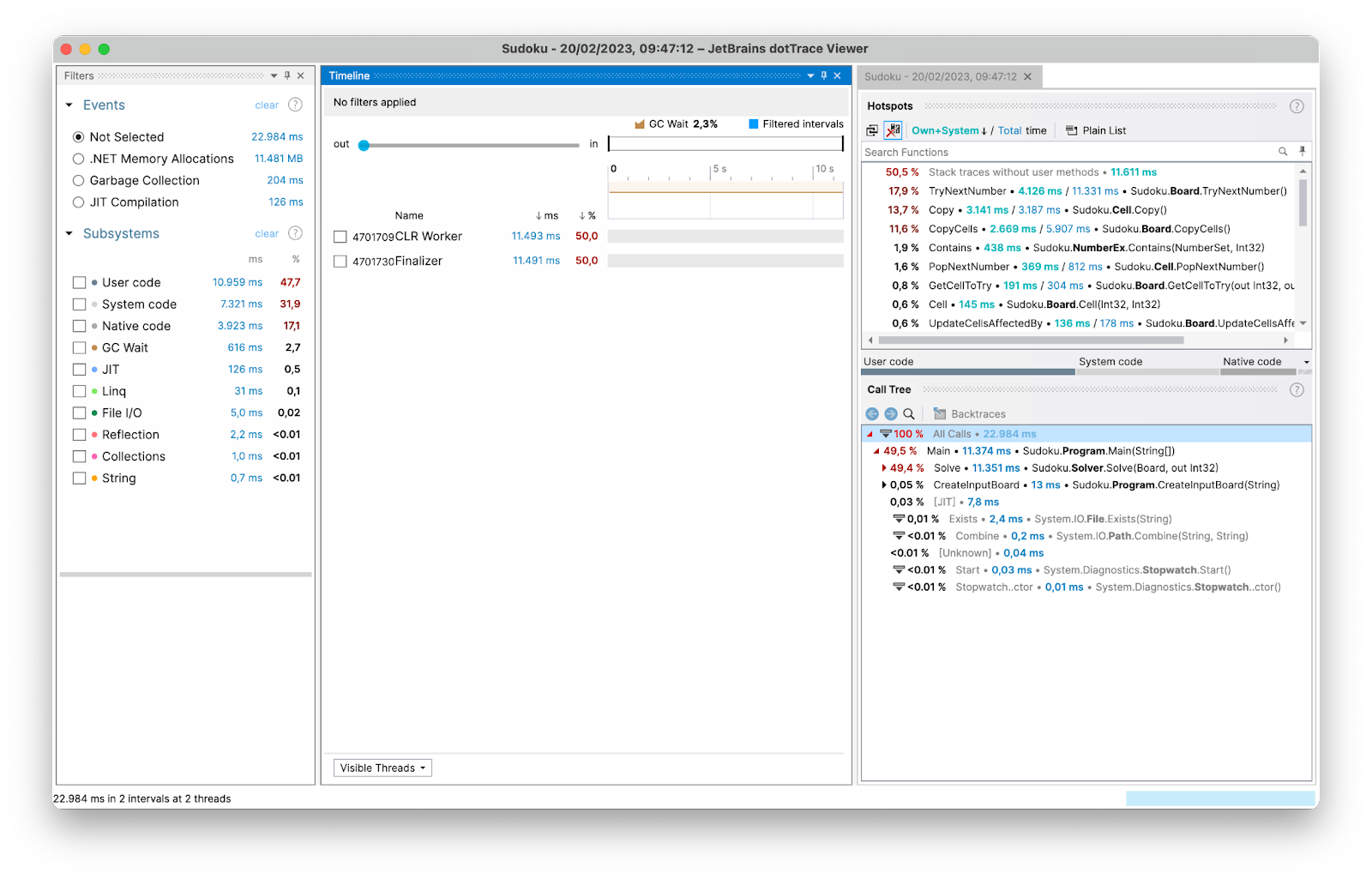Click the Plain List icon button
Image resolution: width=1372 pixels, height=879 pixels.
pos(1071,130)
